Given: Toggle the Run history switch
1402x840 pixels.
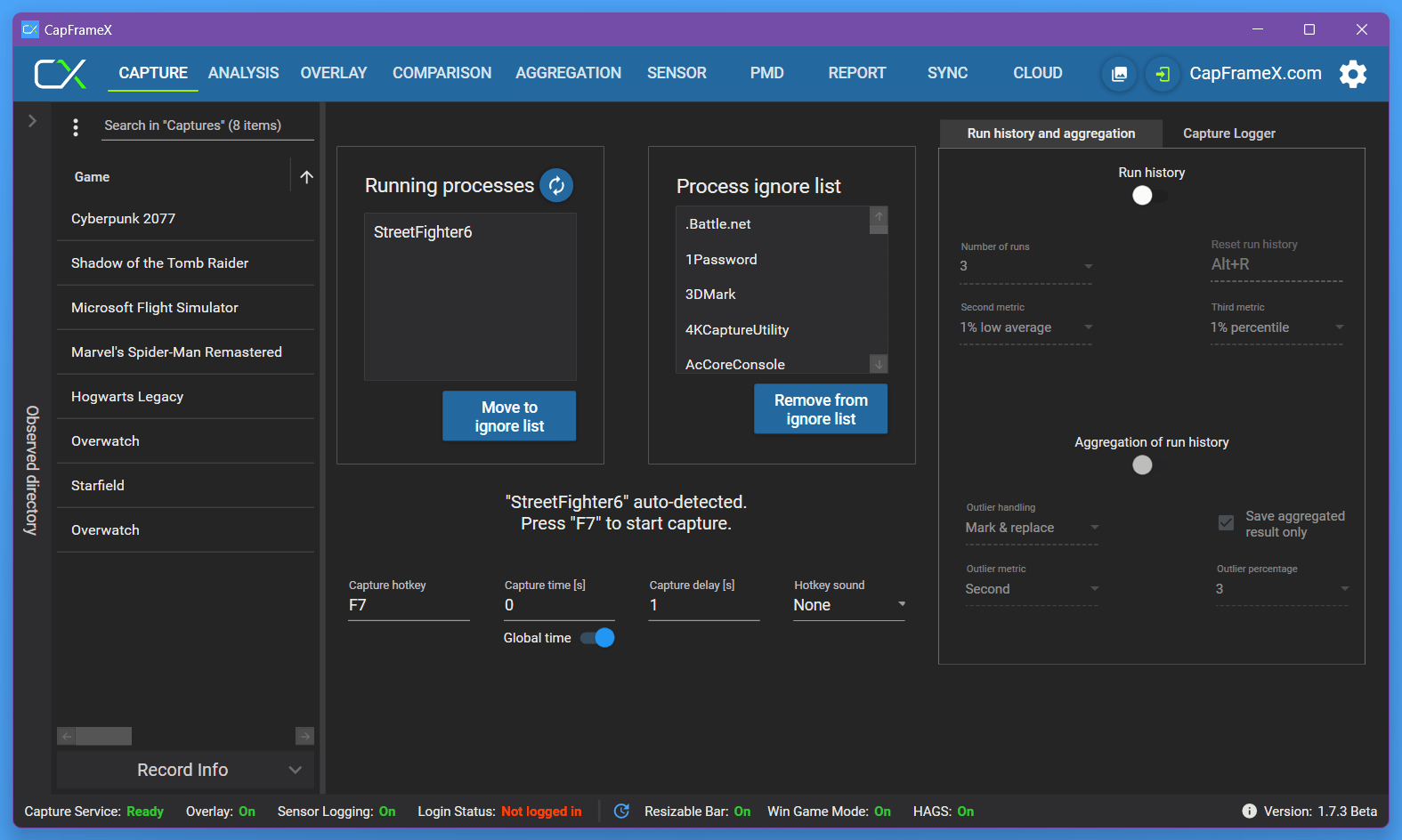Looking at the screenshot, I should pos(1149,195).
